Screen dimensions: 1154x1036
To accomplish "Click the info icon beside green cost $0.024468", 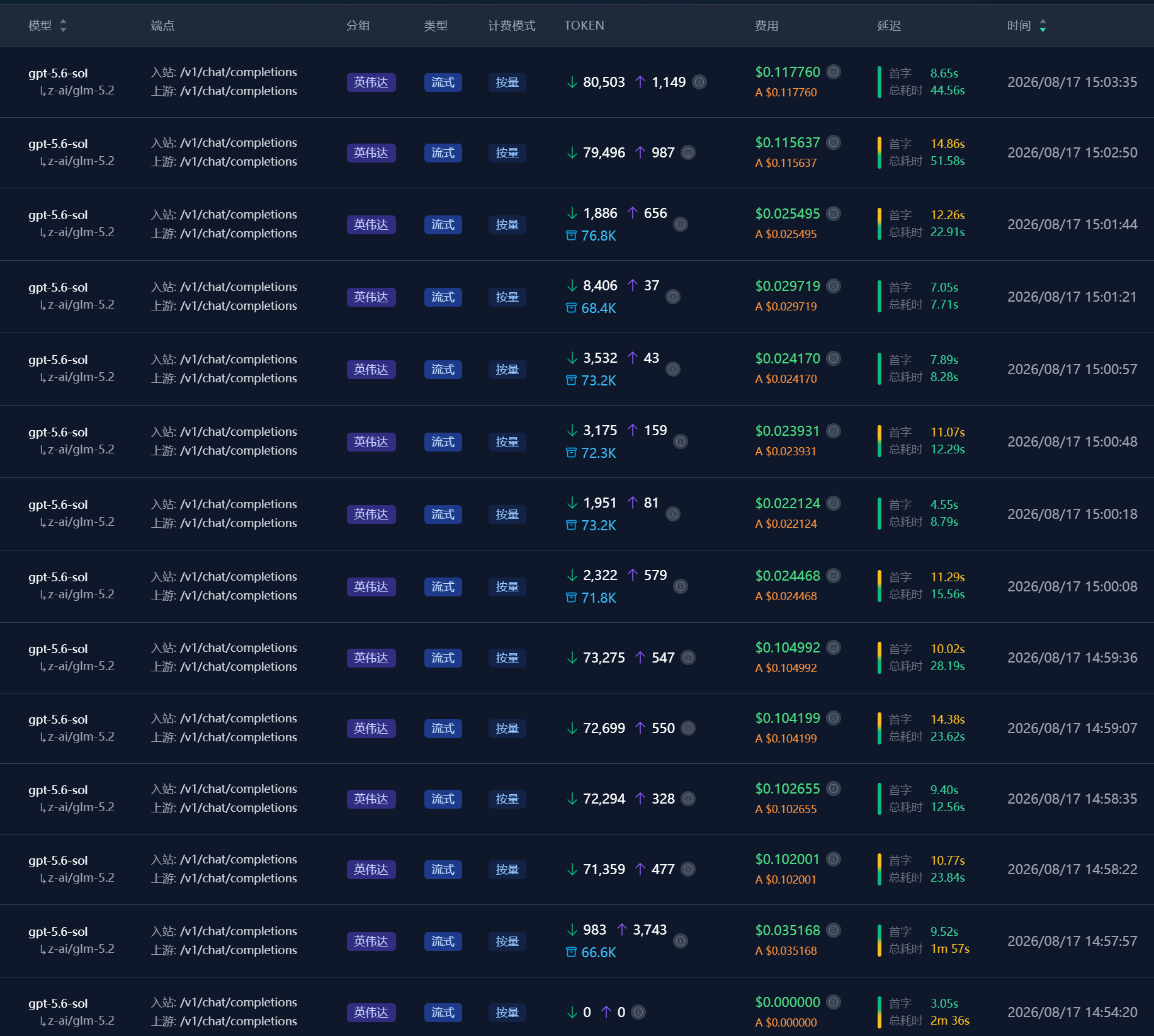I will click(x=834, y=576).
